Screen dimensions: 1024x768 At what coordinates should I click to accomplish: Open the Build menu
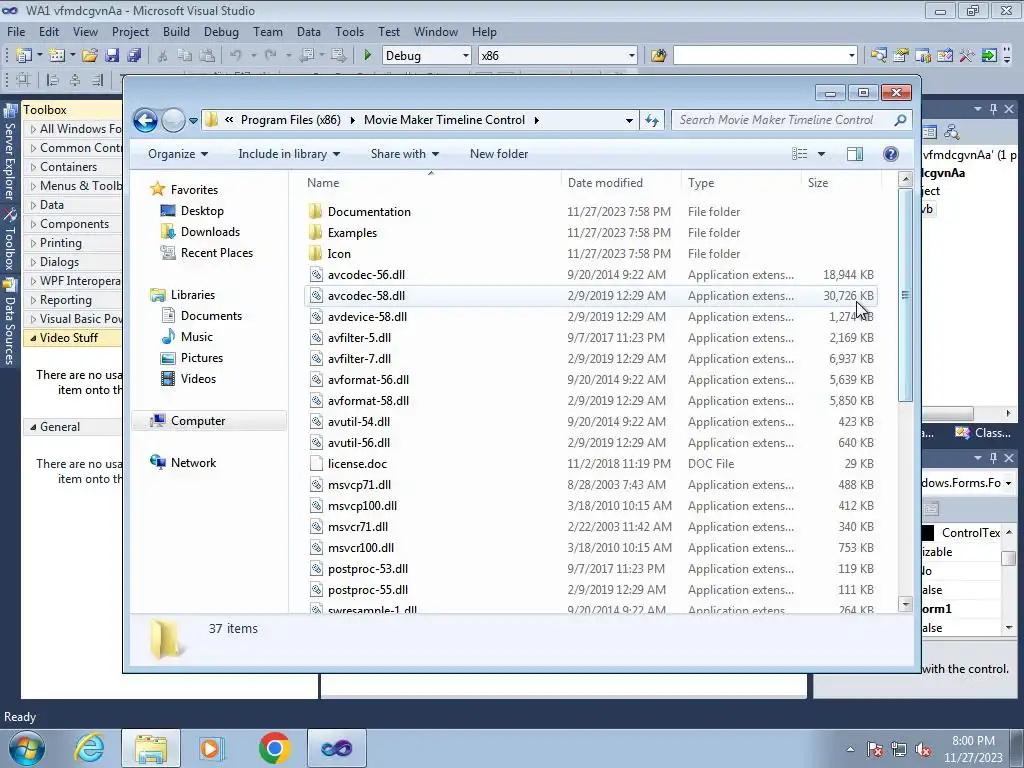pos(176,31)
